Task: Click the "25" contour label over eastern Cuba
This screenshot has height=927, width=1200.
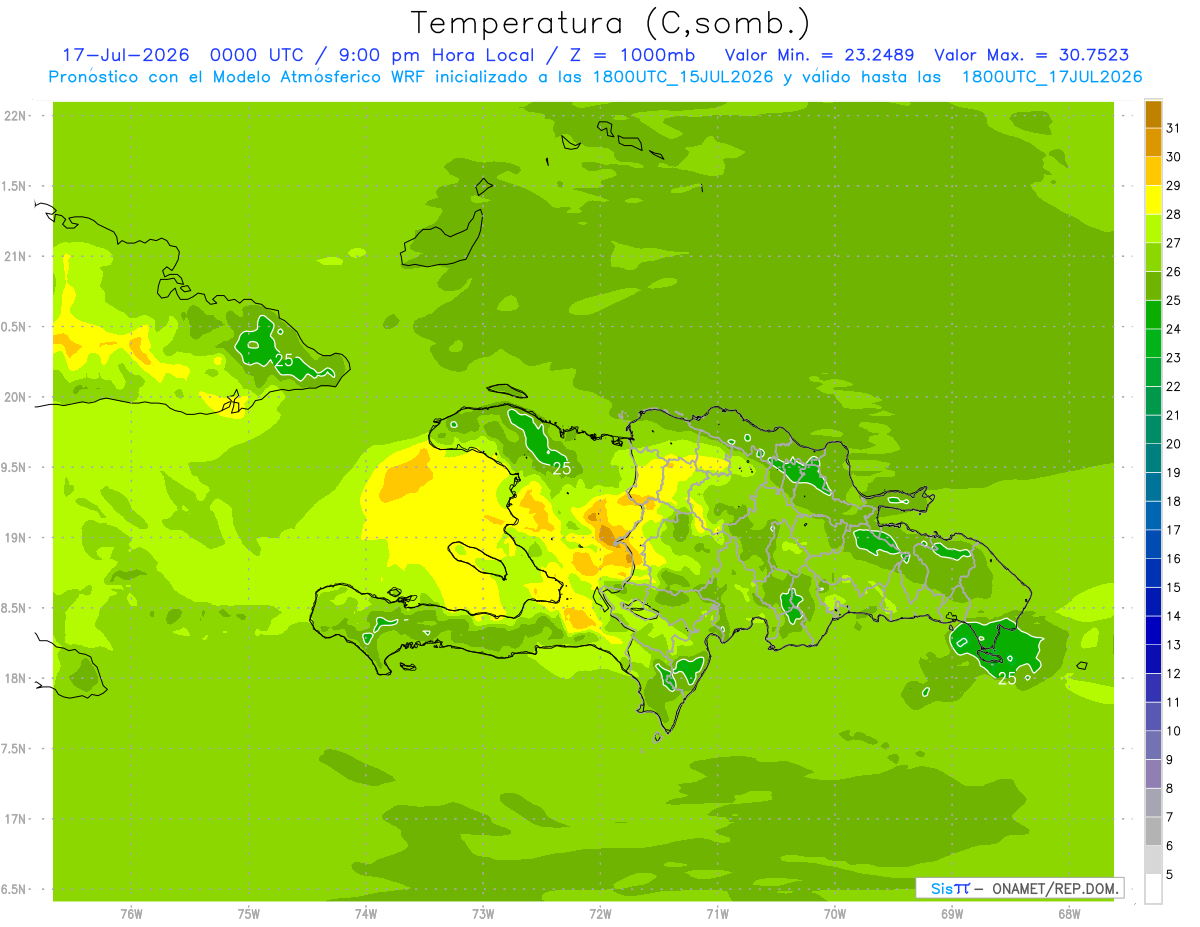Action: click(x=284, y=361)
